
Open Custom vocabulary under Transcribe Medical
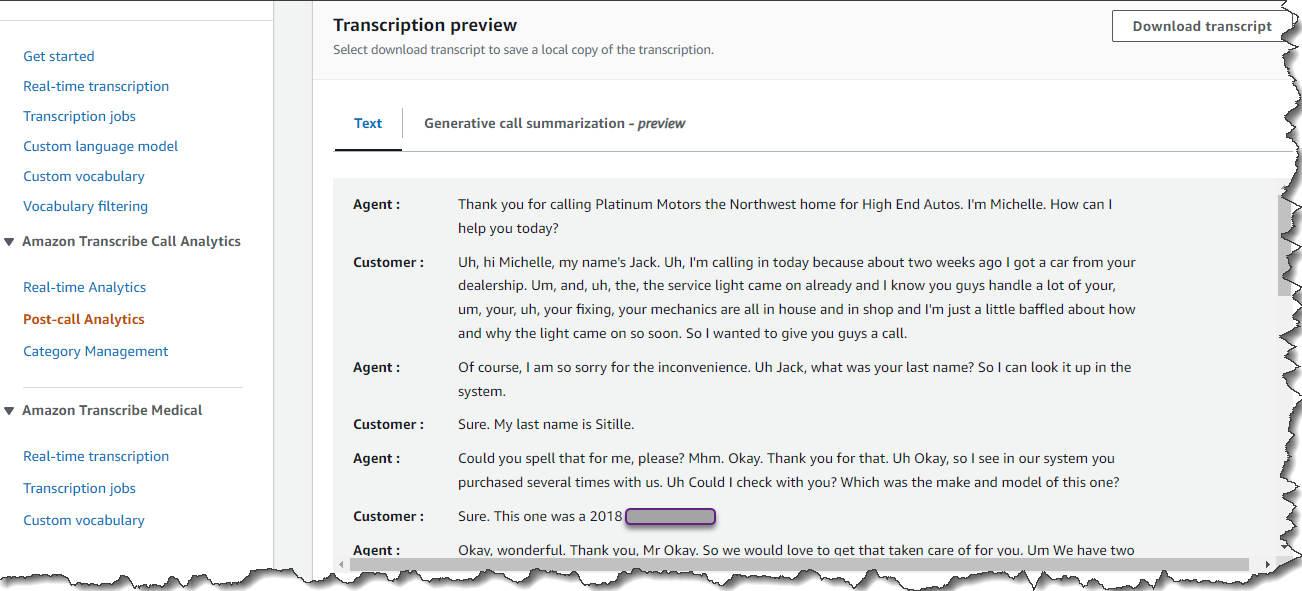click(84, 521)
